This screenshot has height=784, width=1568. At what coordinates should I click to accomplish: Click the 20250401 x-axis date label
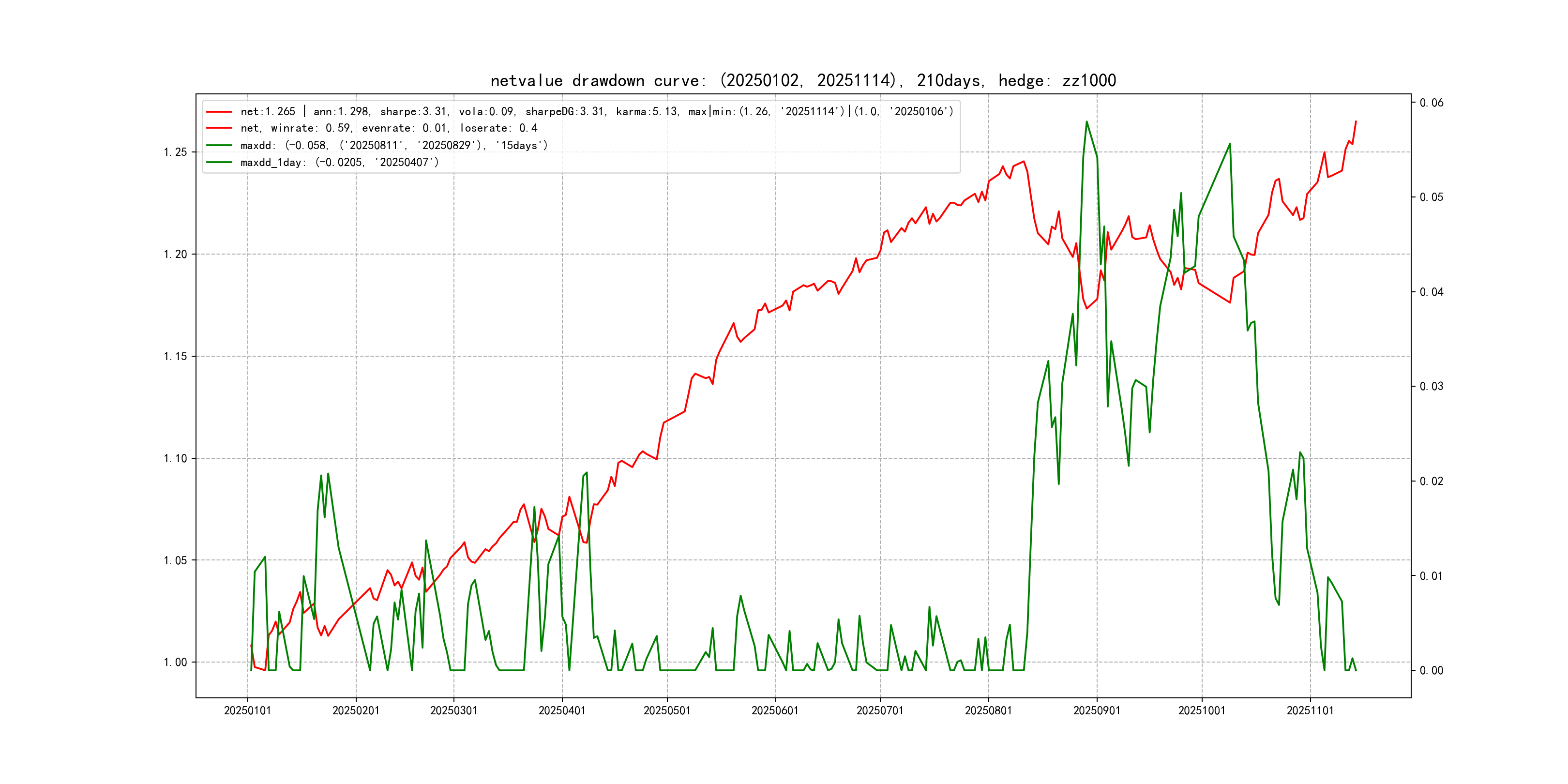point(562,711)
